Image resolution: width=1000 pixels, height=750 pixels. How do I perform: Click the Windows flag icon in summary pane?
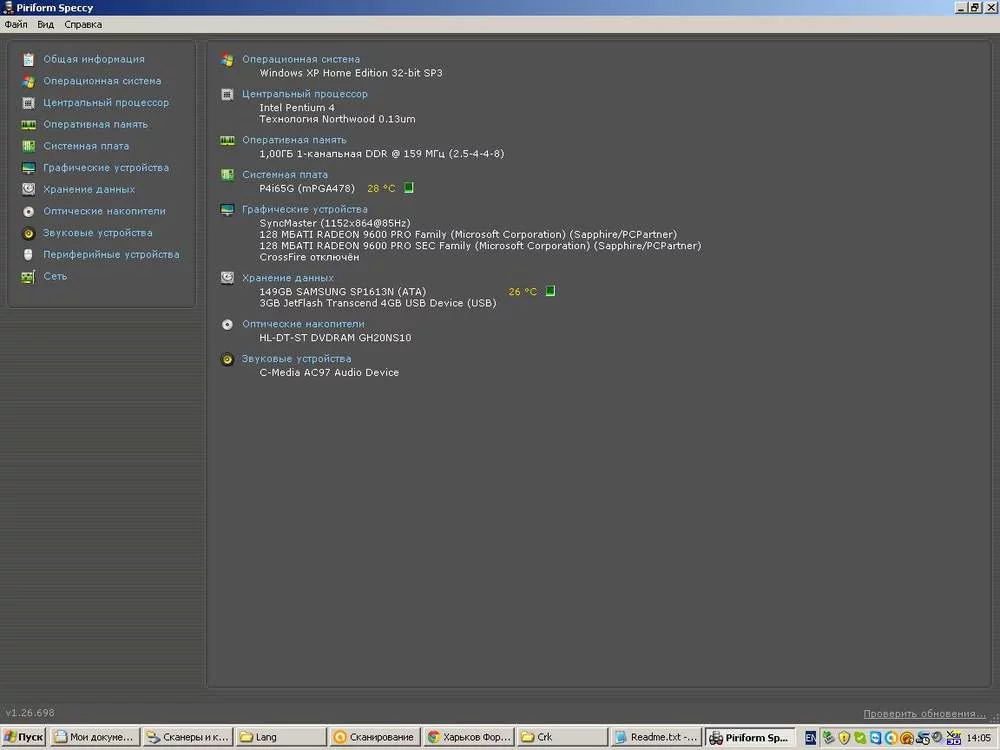coord(227,59)
